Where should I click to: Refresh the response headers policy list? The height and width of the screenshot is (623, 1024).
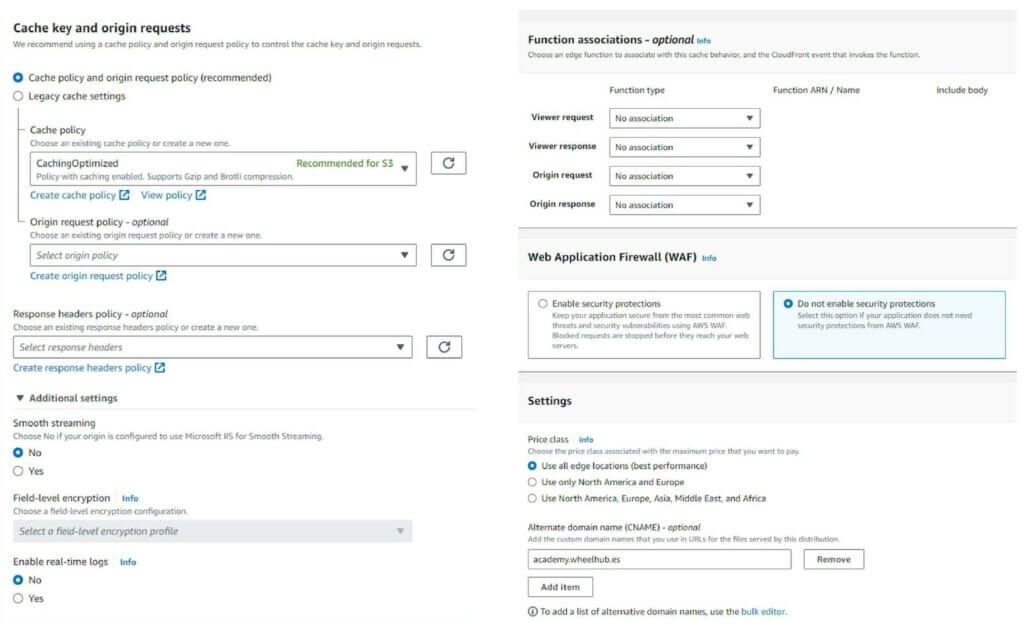(444, 347)
